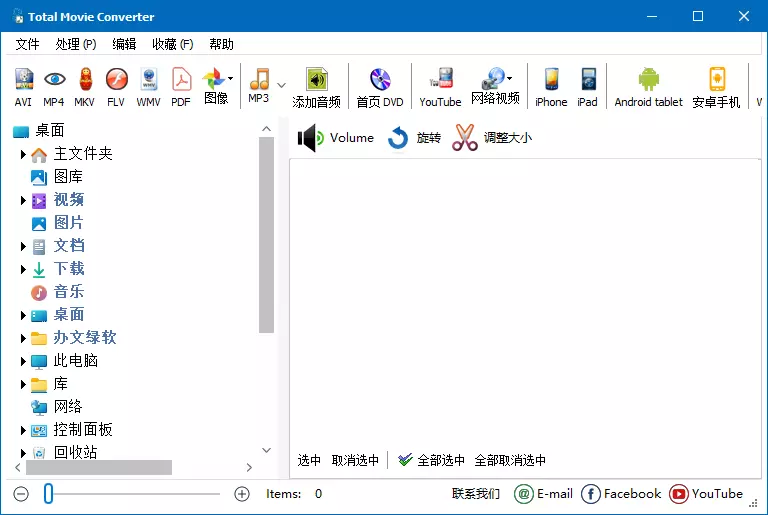Open the Volume adjustment tool
The image size is (768, 515).
tap(336, 138)
